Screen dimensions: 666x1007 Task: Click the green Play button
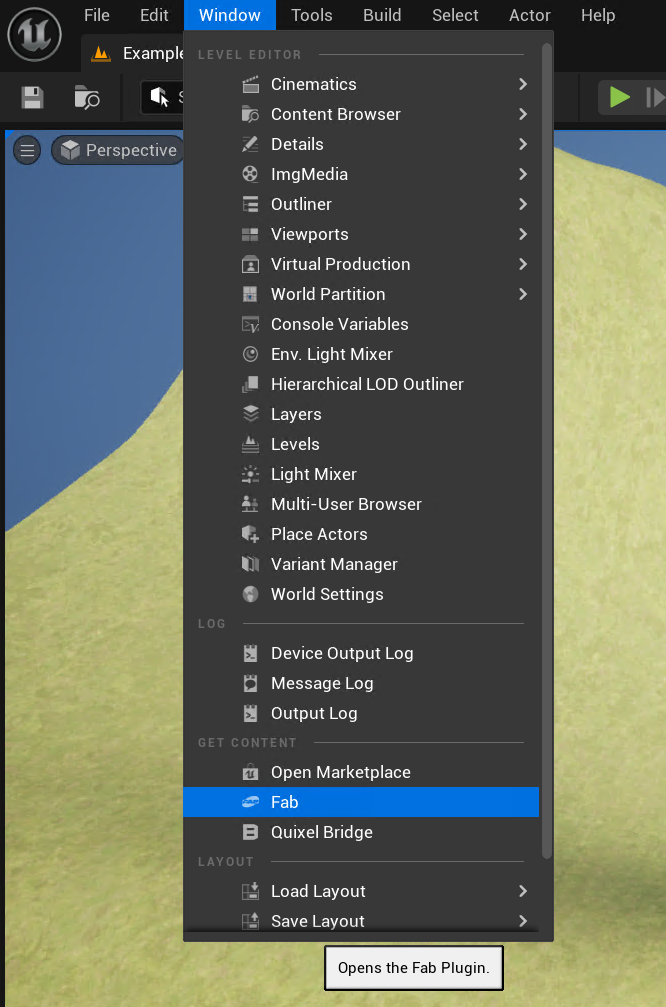pos(619,98)
